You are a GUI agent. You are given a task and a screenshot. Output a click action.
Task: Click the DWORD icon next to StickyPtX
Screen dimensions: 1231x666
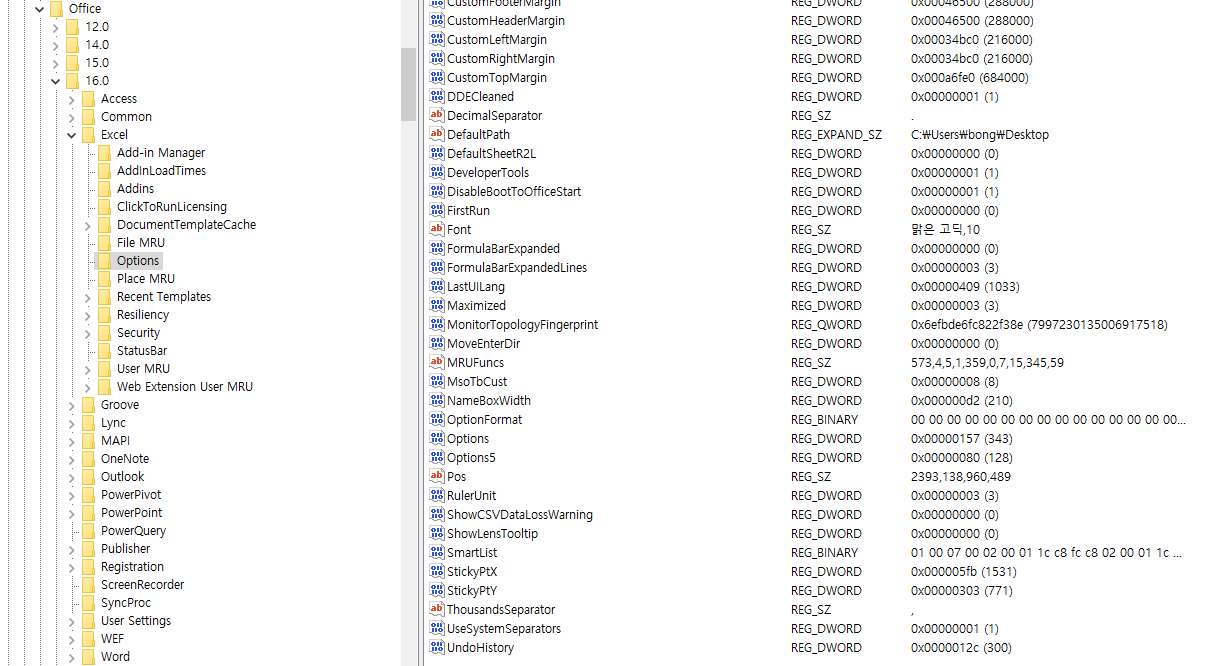point(436,572)
